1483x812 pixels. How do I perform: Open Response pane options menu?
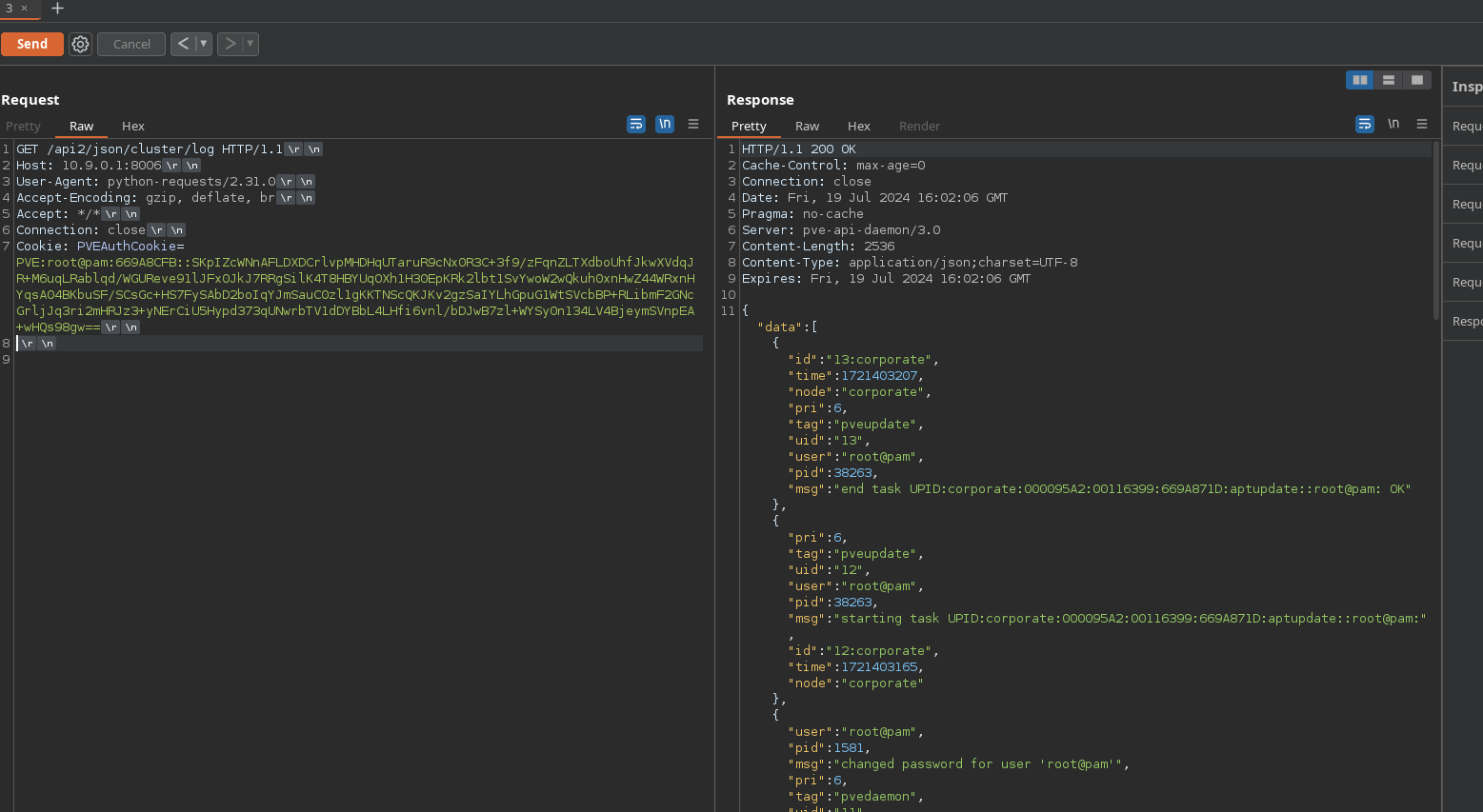click(x=1422, y=124)
